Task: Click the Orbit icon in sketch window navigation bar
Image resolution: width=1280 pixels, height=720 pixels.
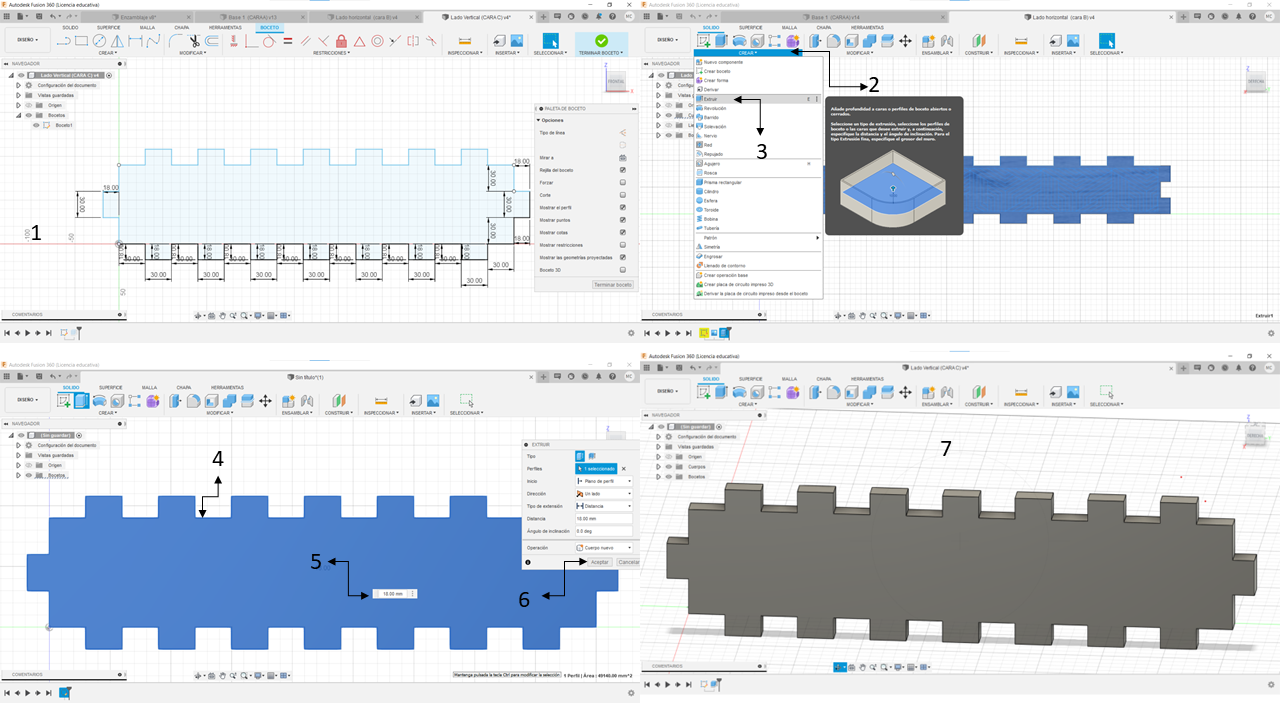Action: [x=198, y=315]
